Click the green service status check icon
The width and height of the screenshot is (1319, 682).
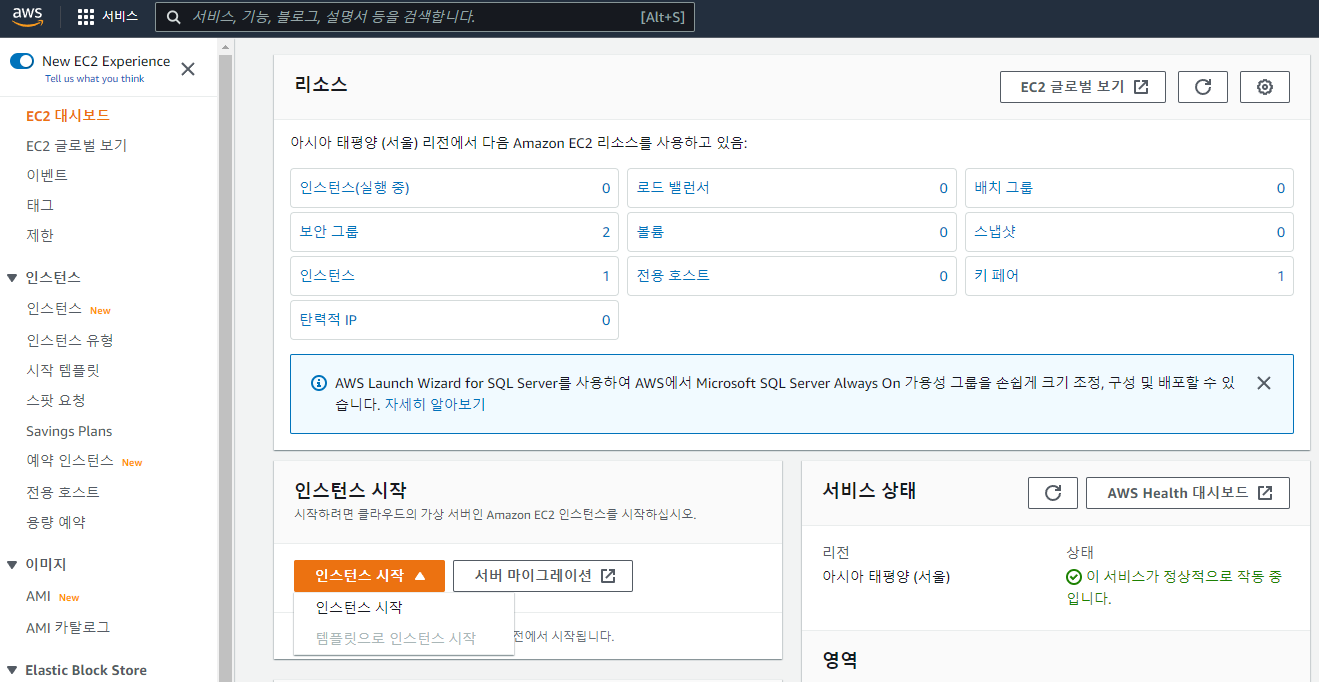click(x=1074, y=577)
